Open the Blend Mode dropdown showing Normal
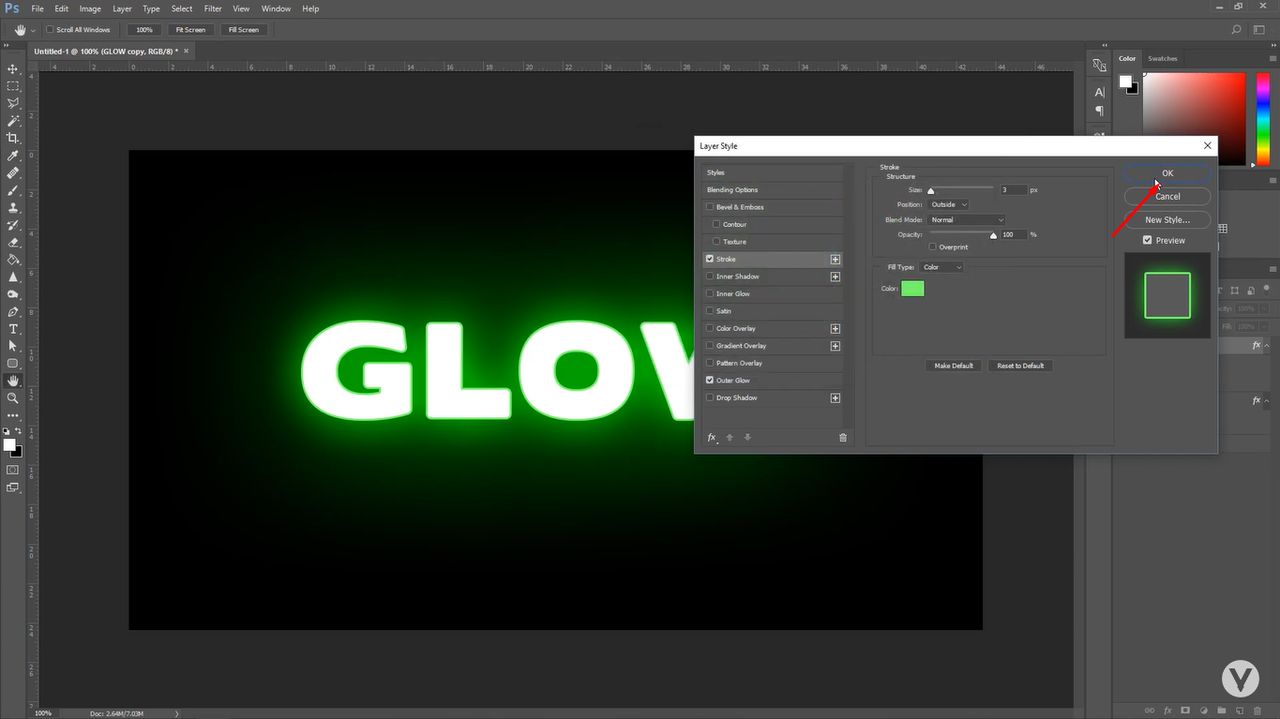1280x719 pixels. coord(966,220)
